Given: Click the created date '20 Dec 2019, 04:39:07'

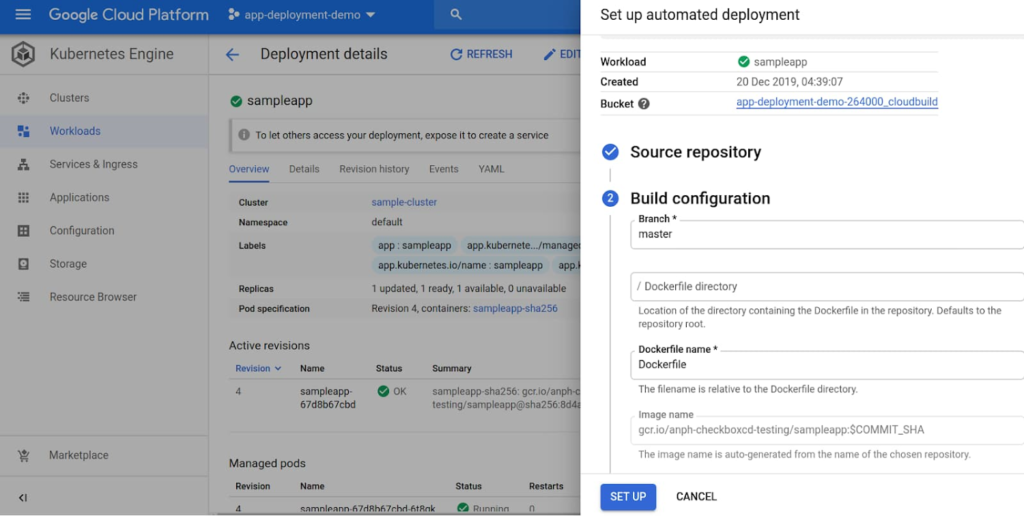Looking at the screenshot, I should pyautogui.click(x=790, y=82).
